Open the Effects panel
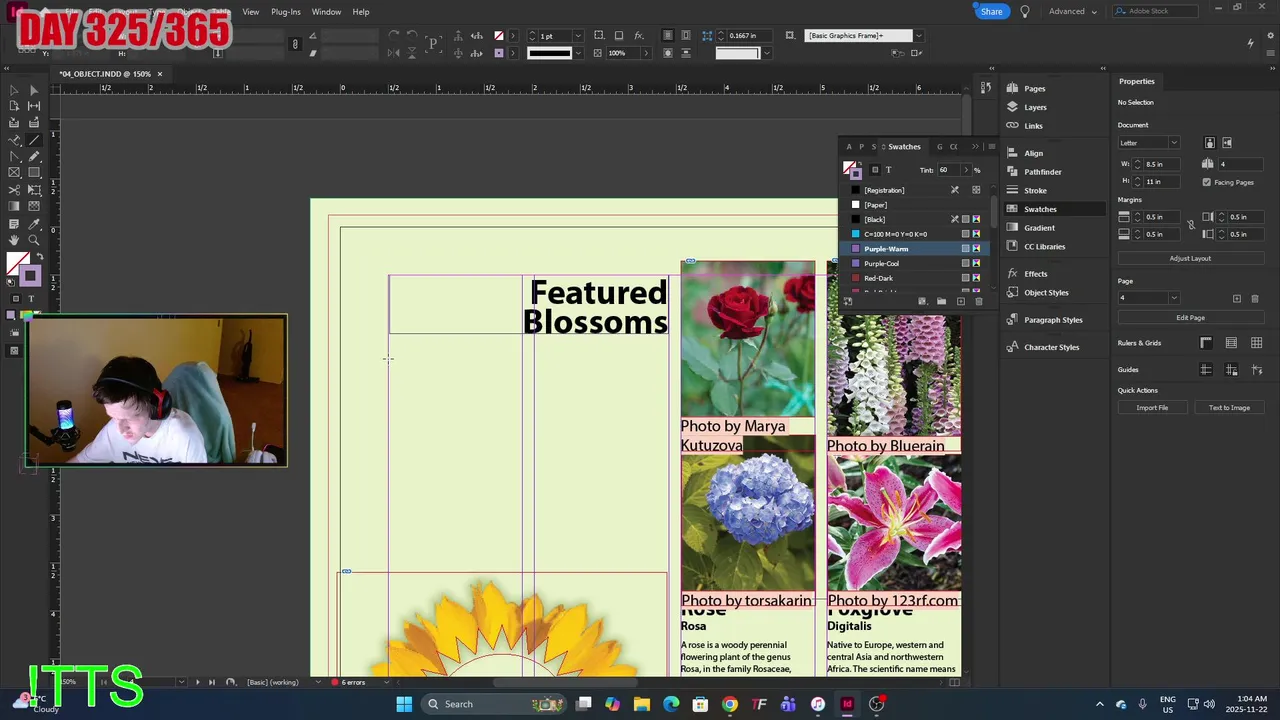Screen dimensions: 1280x720 [1035, 274]
